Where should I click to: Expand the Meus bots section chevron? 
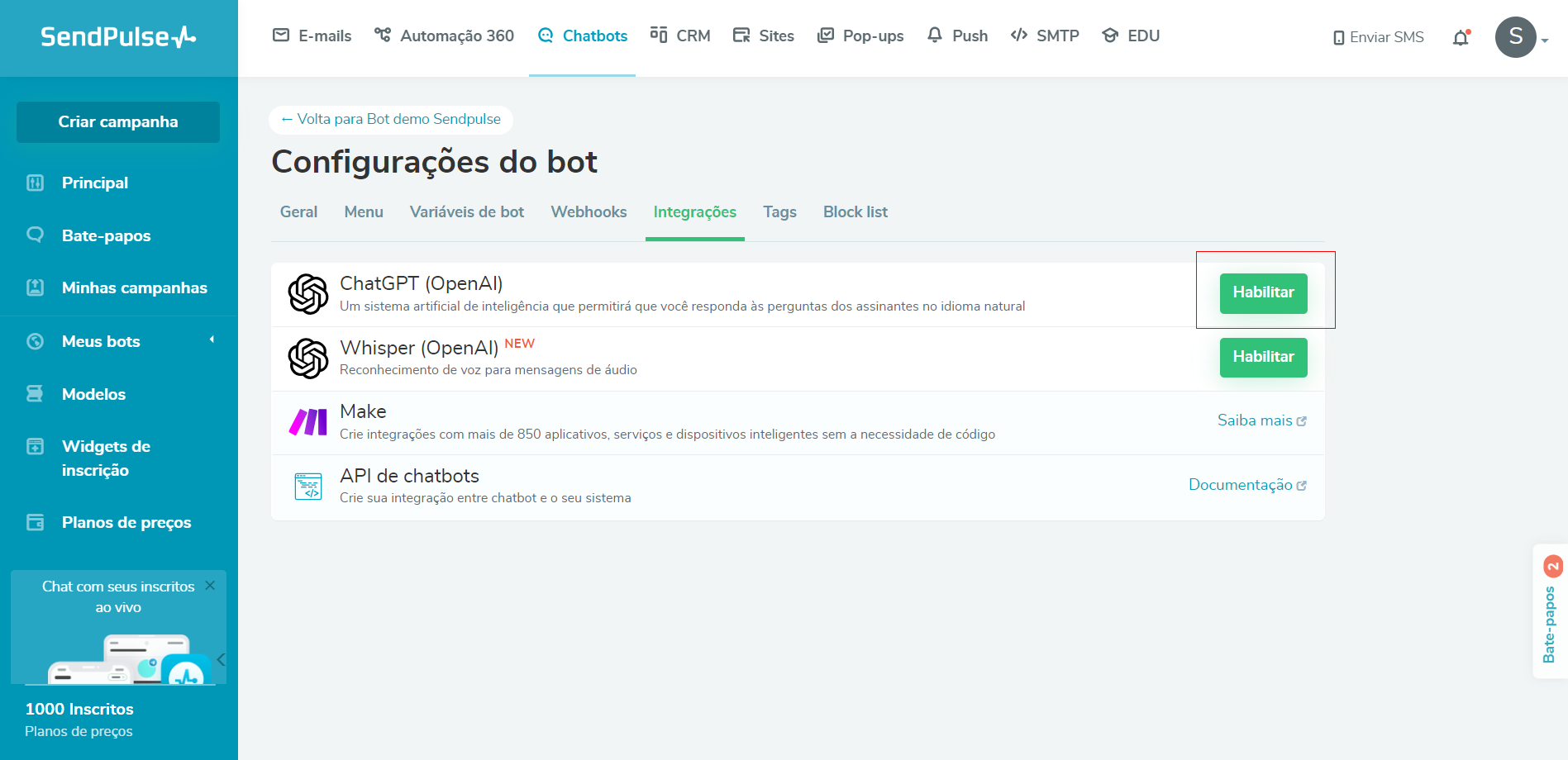(212, 340)
